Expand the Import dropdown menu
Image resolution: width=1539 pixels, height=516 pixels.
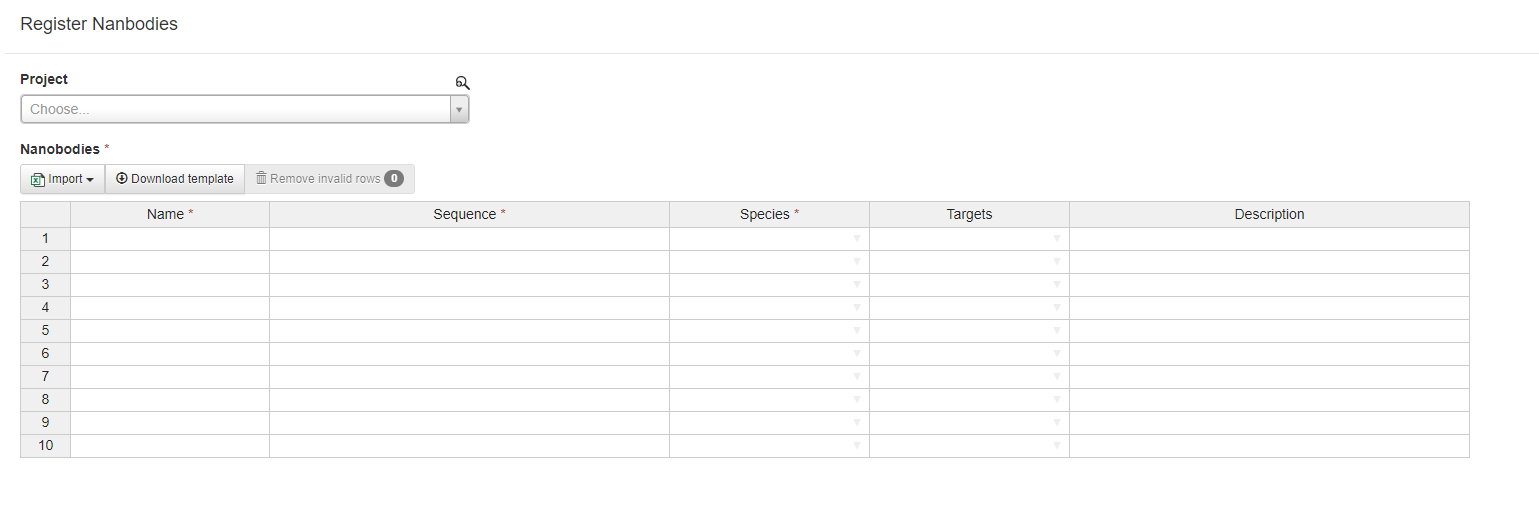[63, 179]
